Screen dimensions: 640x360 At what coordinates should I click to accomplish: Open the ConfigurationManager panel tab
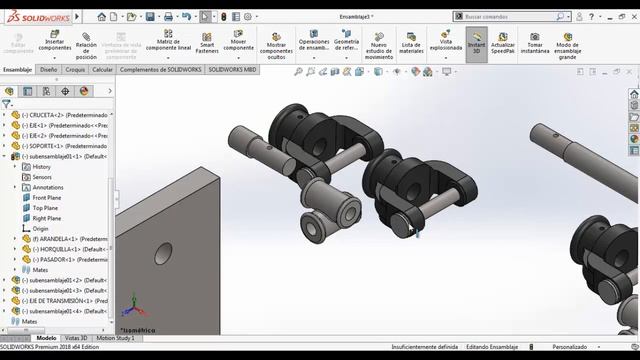tap(46, 91)
